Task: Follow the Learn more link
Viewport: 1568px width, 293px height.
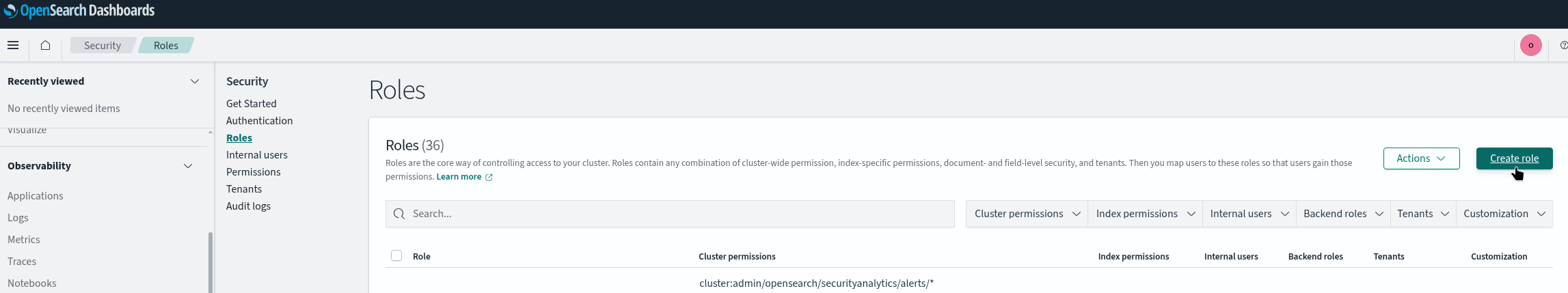Action: (x=459, y=177)
